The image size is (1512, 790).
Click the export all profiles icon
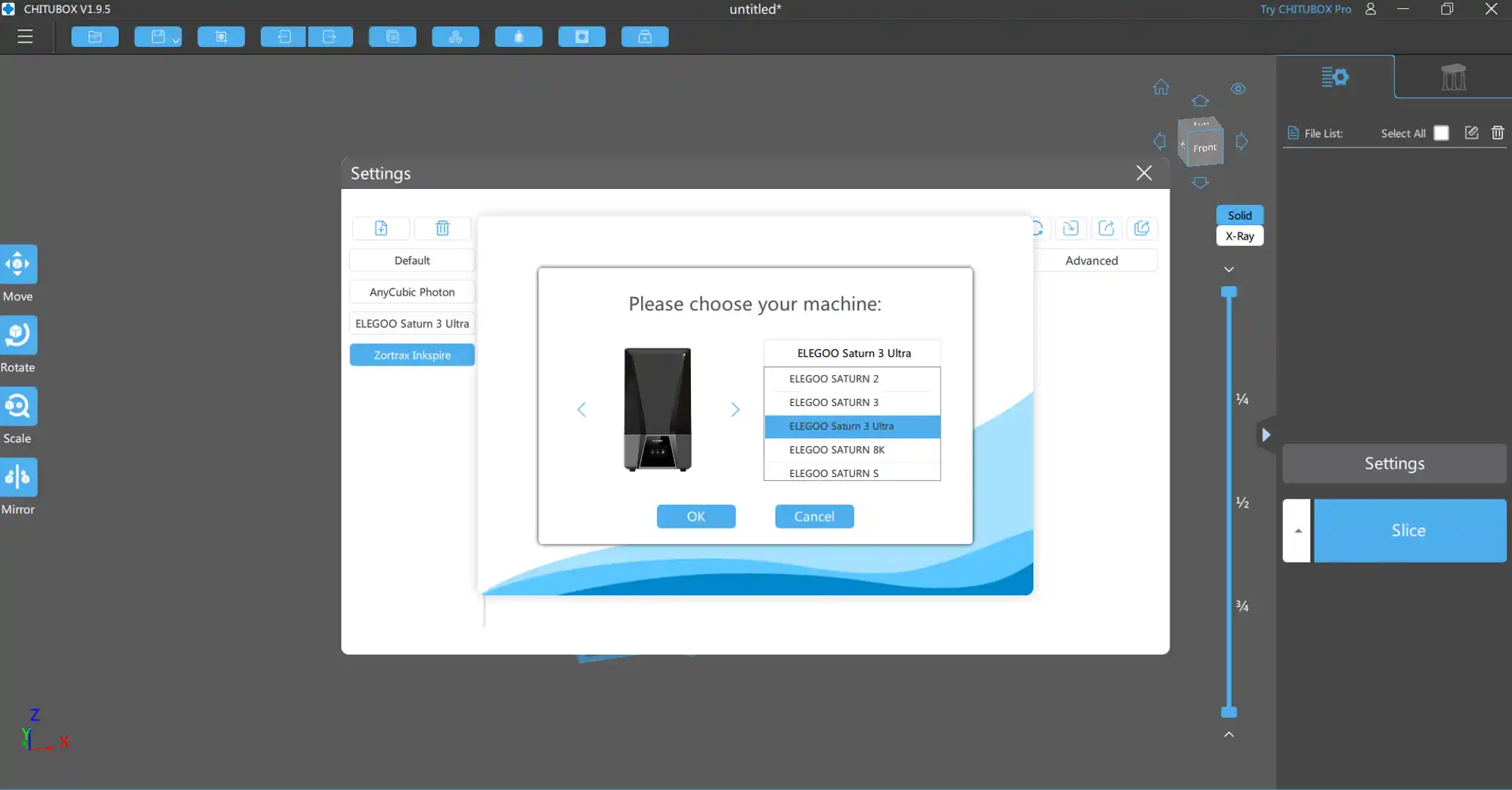click(1142, 228)
